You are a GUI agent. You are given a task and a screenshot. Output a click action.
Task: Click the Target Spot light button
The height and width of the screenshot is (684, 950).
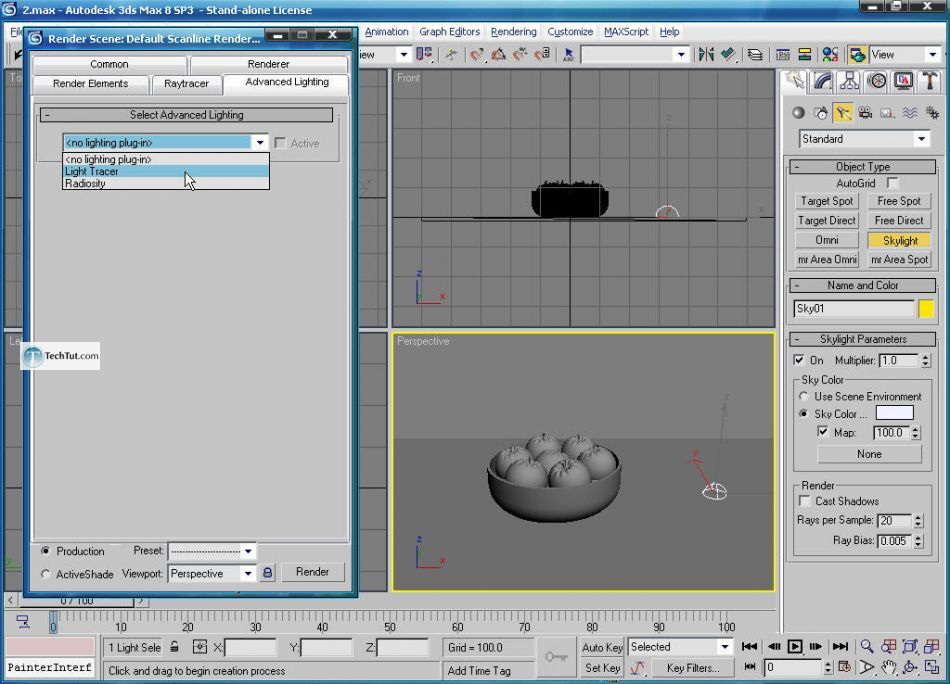click(826, 201)
